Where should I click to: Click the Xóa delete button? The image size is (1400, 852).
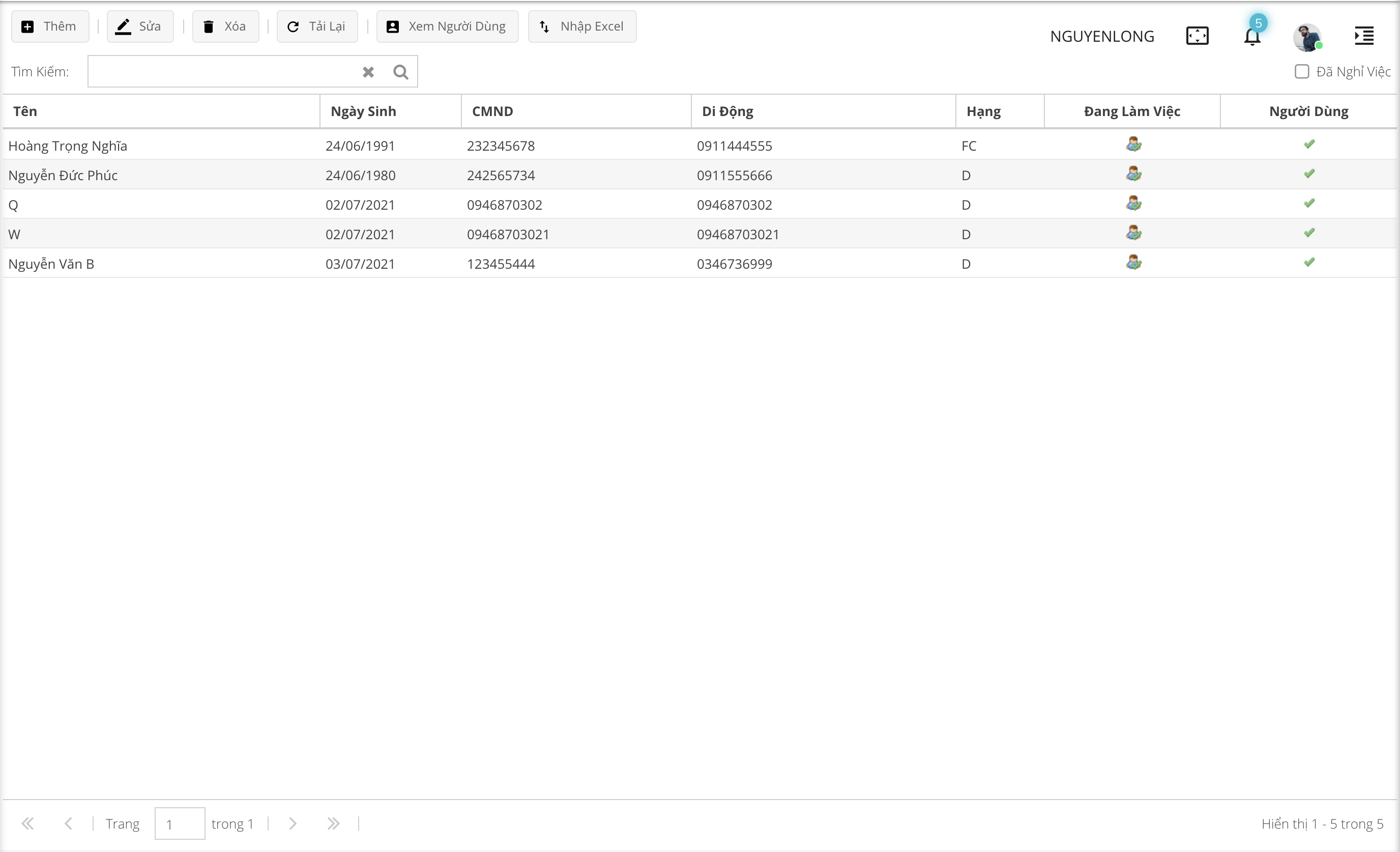(225, 26)
